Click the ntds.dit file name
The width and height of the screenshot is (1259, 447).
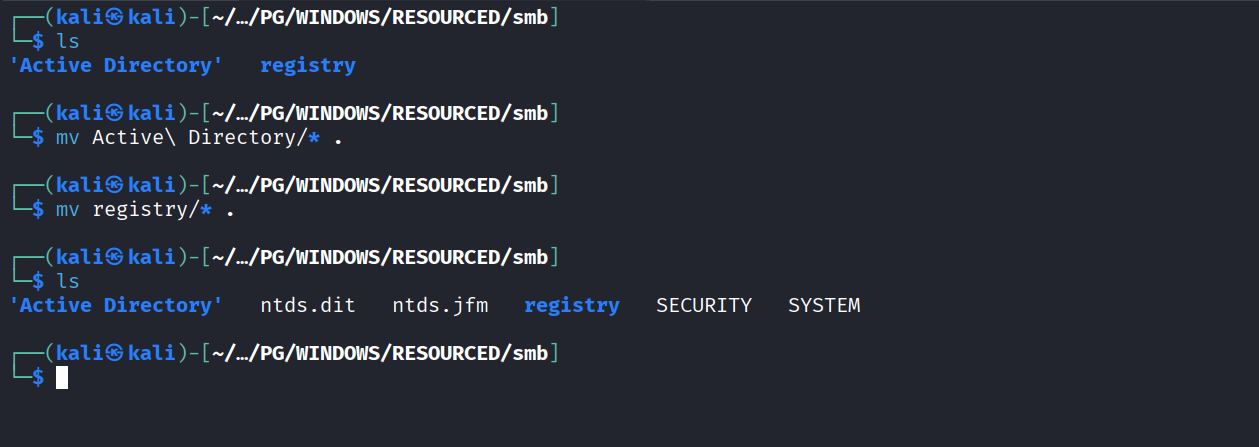(307, 306)
